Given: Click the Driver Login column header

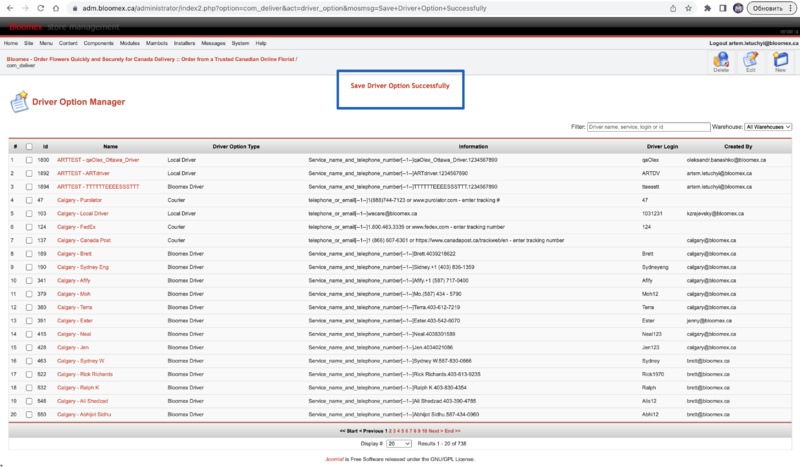Looking at the screenshot, I should pyautogui.click(x=662, y=146).
